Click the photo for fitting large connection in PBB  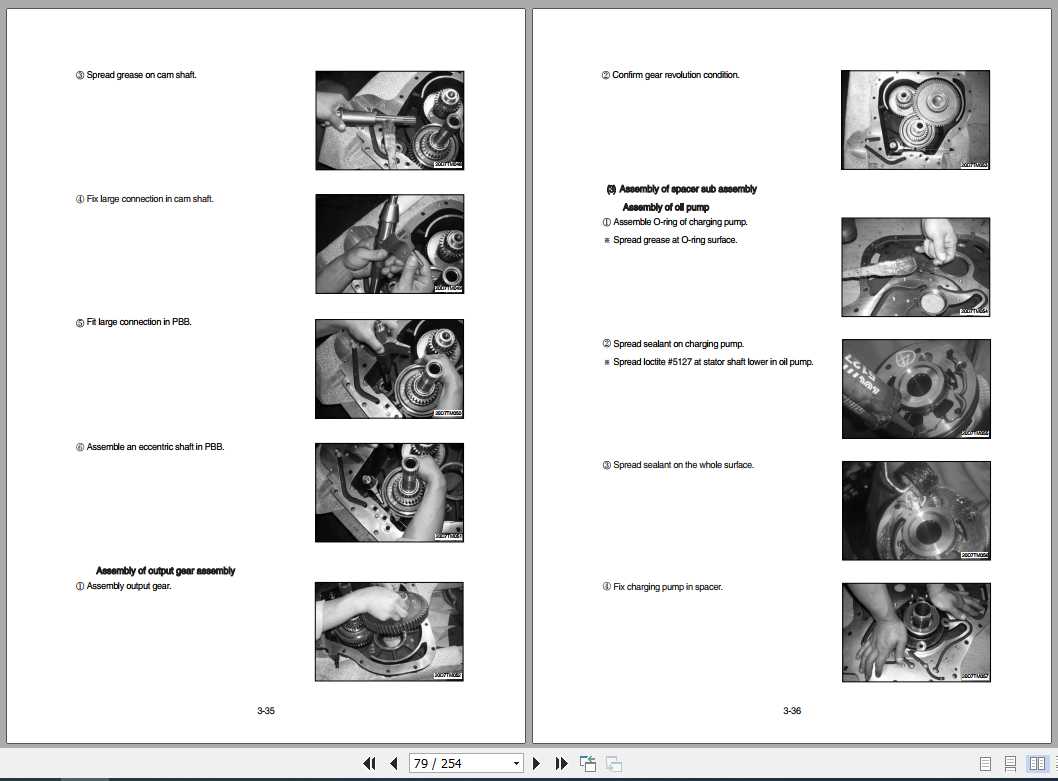pyautogui.click(x=389, y=369)
